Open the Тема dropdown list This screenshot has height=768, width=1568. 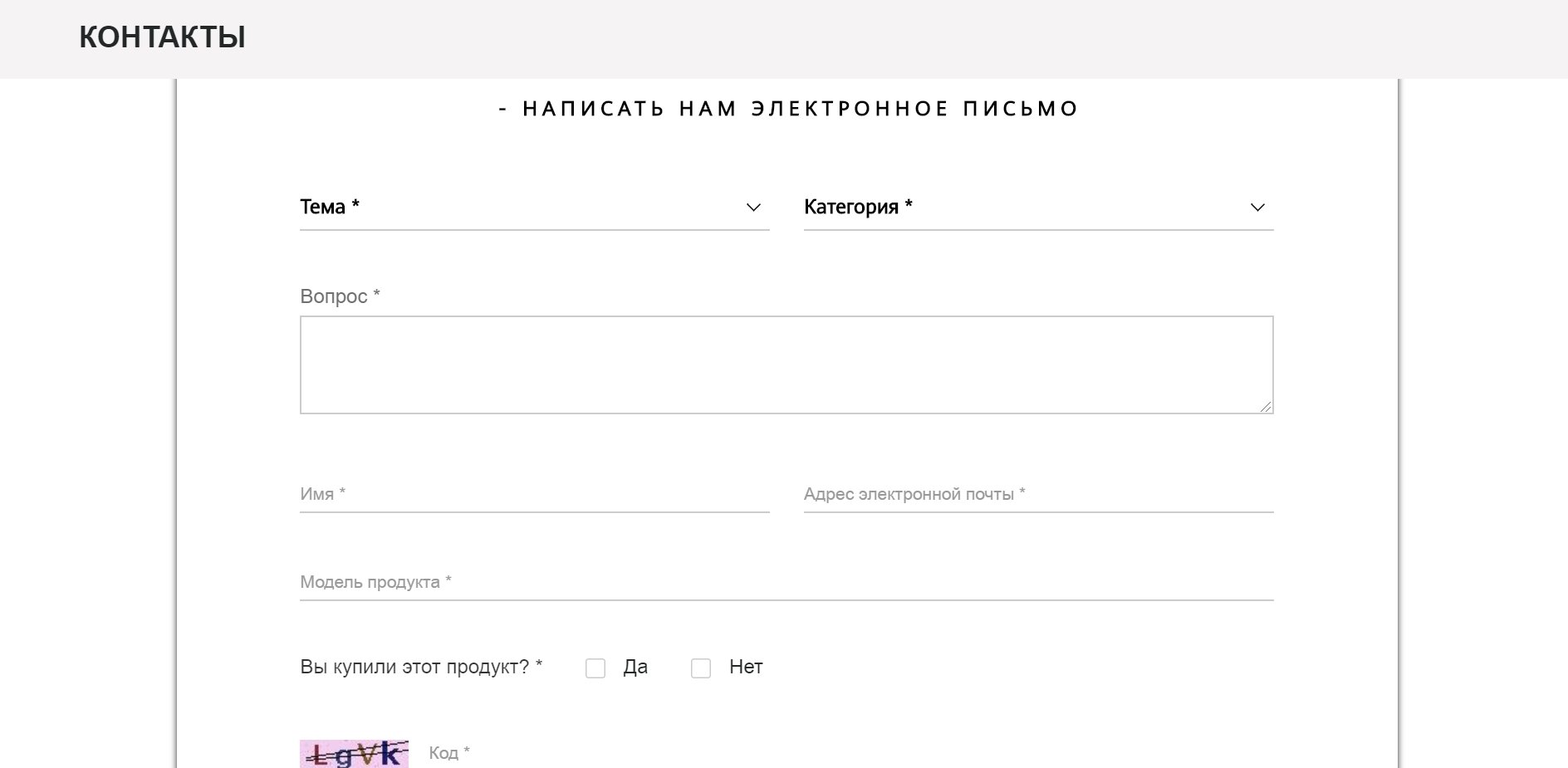click(x=534, y=207)
